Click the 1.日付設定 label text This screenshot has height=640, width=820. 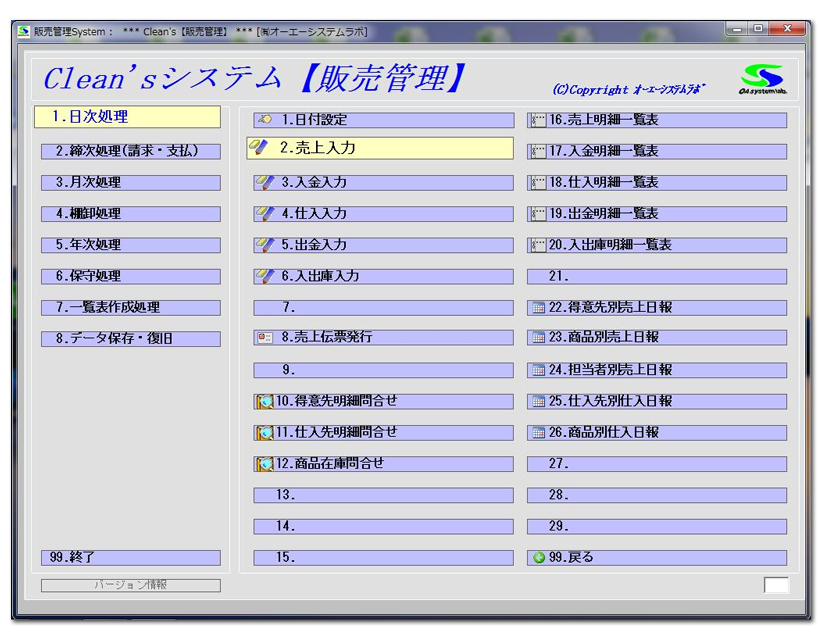click(314, 120)
